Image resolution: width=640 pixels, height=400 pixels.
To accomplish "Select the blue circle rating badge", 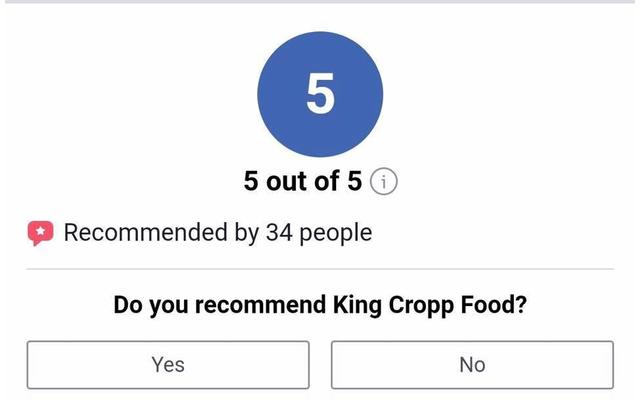I will [x=320, y=94].
